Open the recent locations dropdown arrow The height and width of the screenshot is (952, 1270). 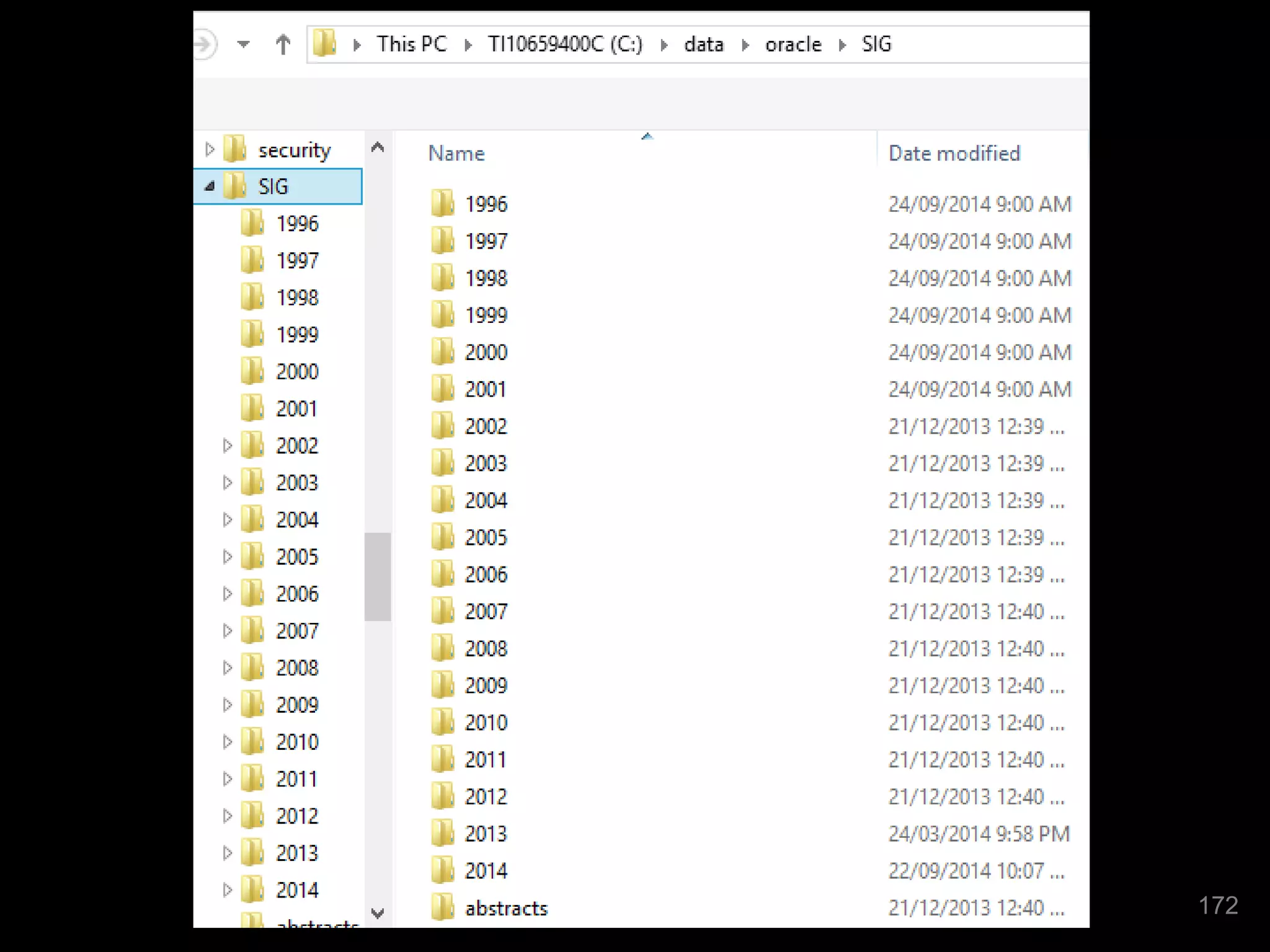tap(244, 45)
